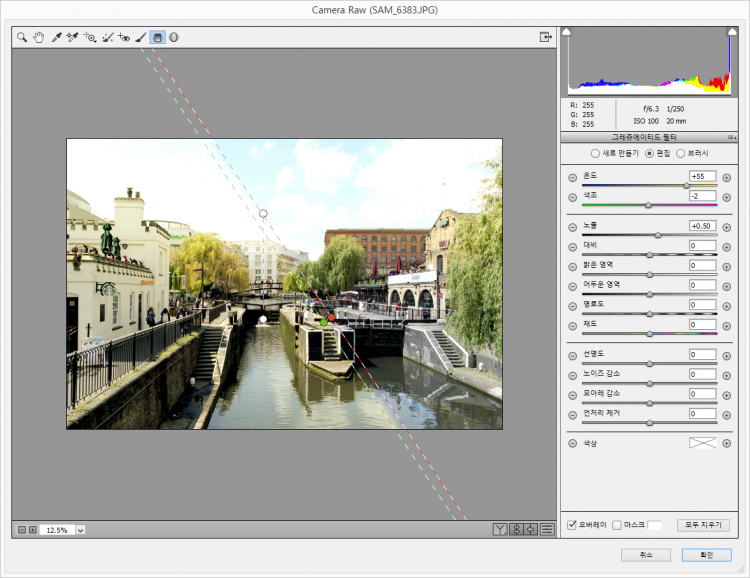
Task: Select the Hand tool
Action: tap(39, 37)
